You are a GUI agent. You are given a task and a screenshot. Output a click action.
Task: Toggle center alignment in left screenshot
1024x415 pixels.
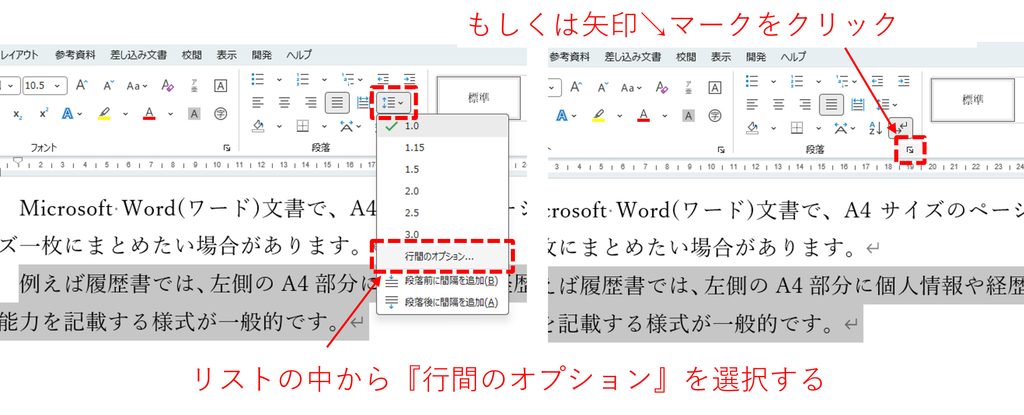285,103
